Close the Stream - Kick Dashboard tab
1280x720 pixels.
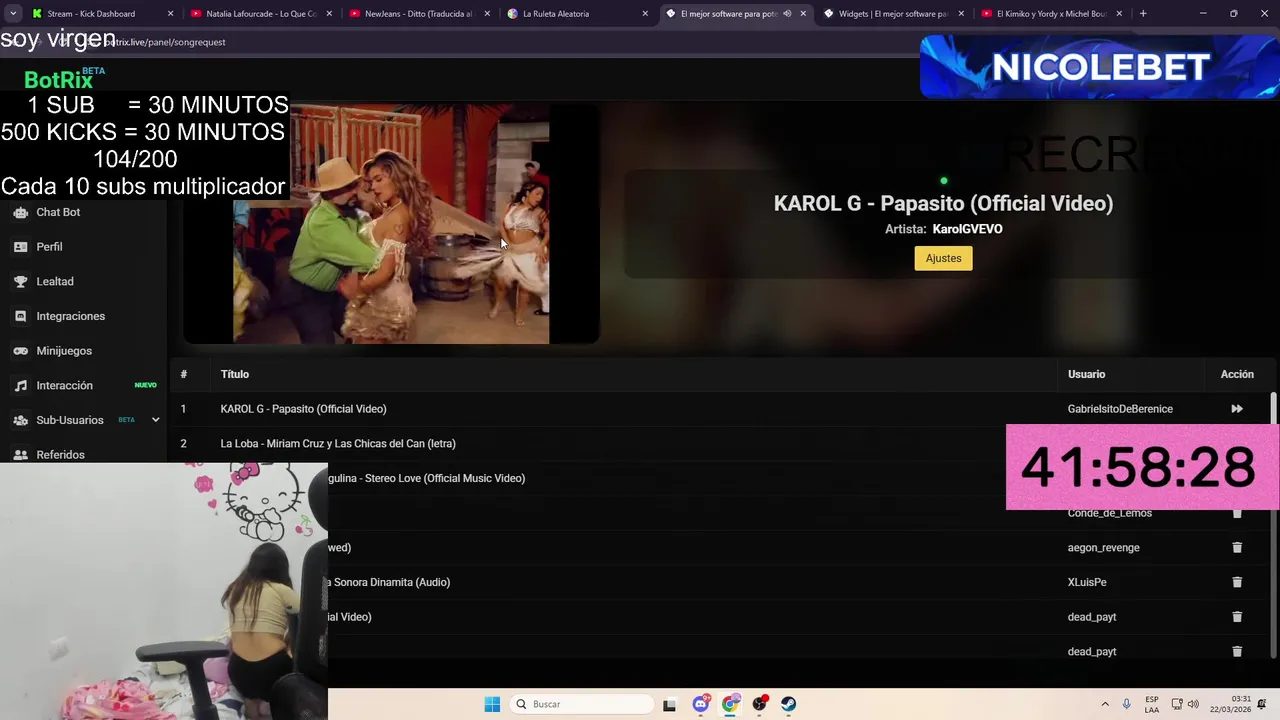170,14
